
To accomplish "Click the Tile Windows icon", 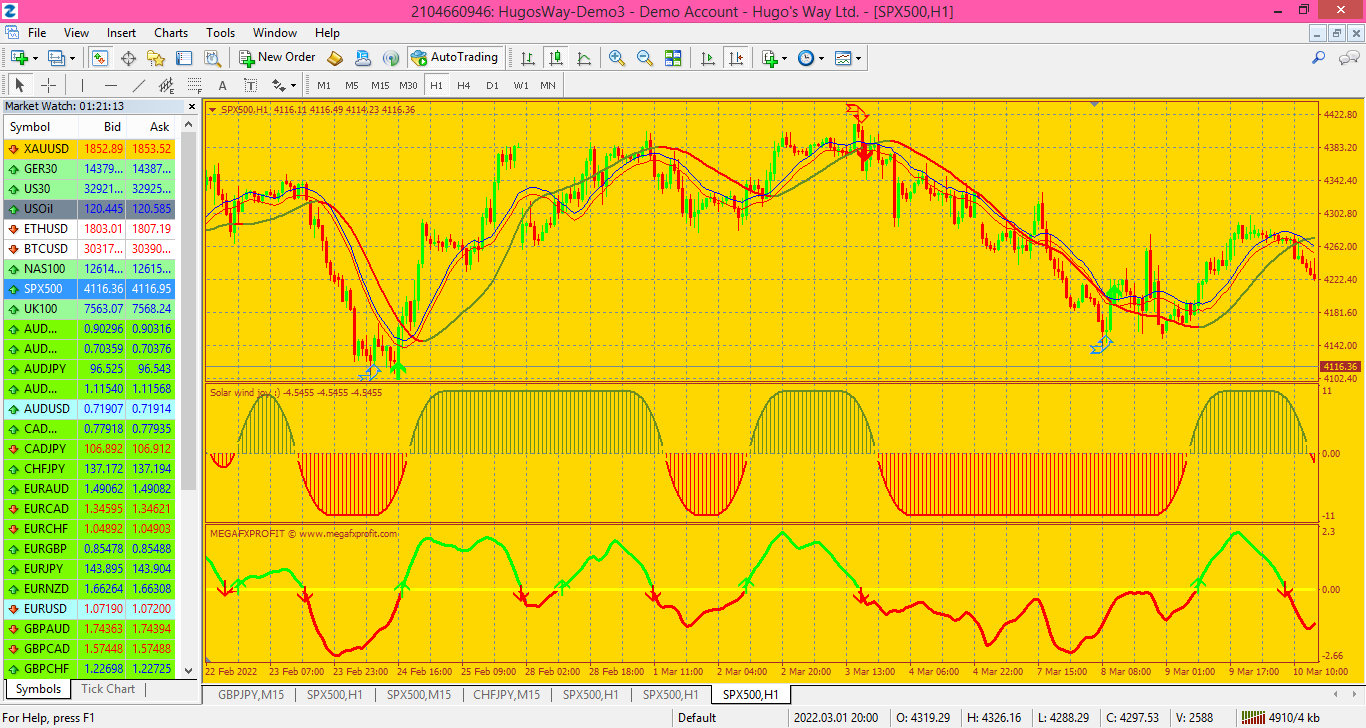I will tap(673, 58).
